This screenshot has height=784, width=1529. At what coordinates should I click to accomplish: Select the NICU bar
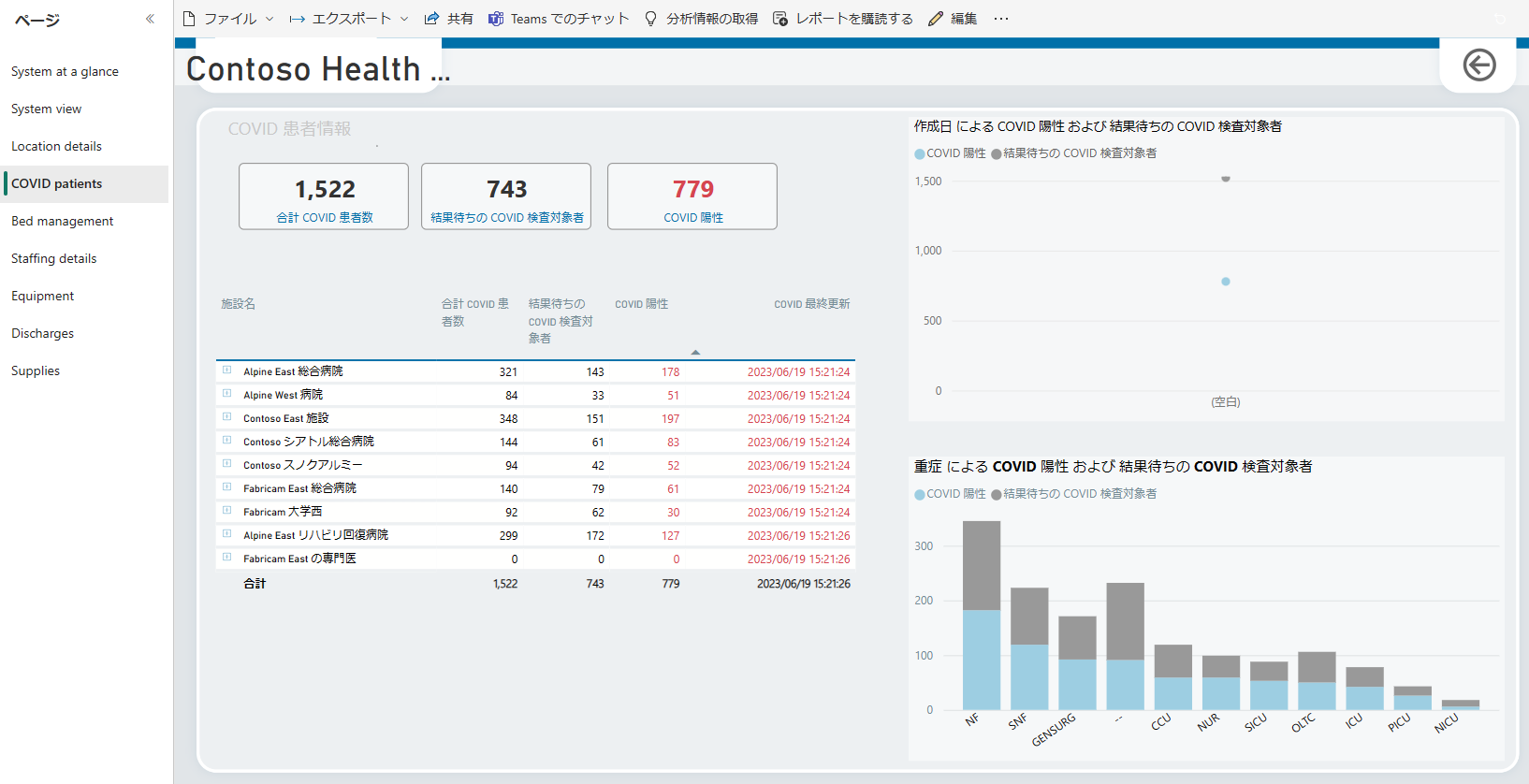[1460, 705]
